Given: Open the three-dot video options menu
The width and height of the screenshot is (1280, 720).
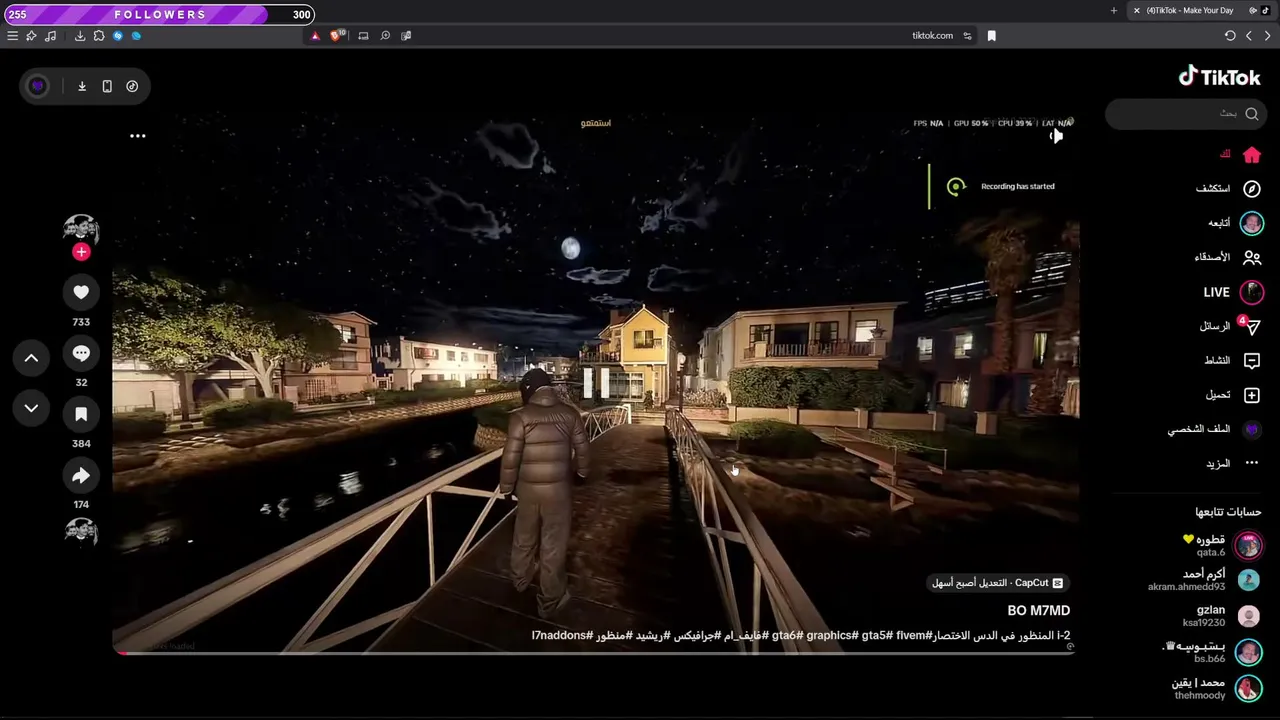Looking at the screenshot, I should pos(138,136).
